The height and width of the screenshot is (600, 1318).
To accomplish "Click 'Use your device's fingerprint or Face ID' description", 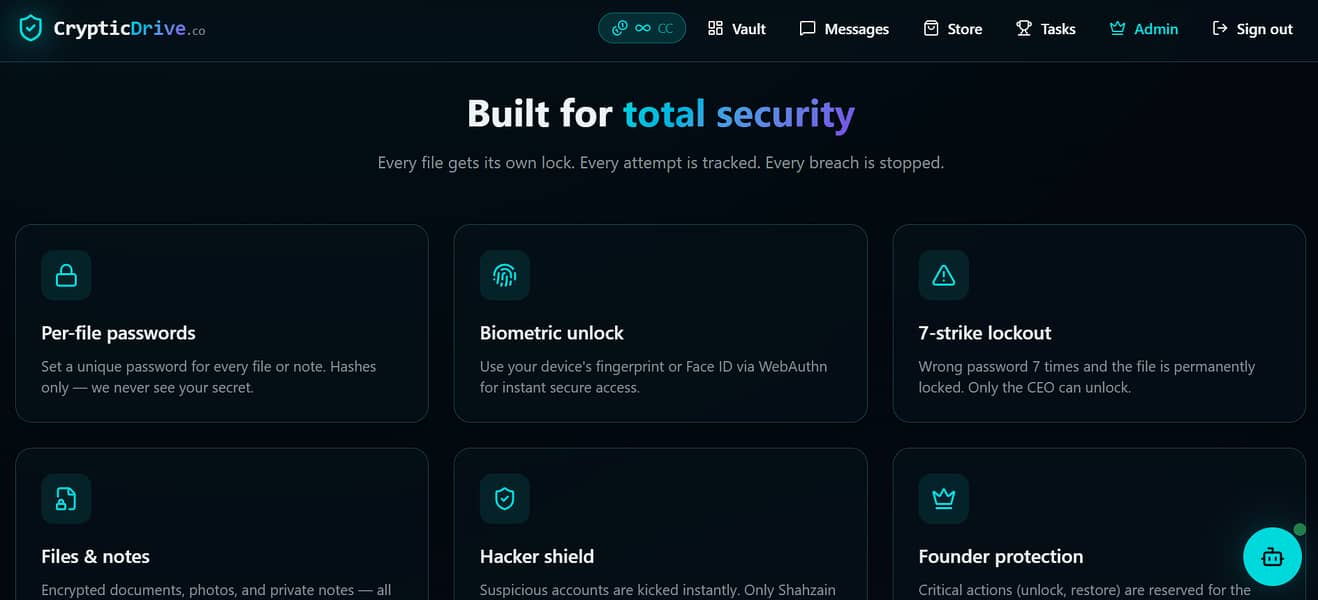I will tap(654, 377).
